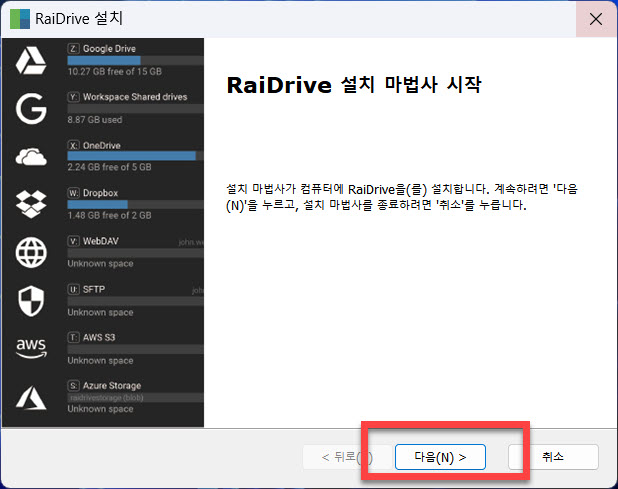Click the Azure Storage logo icon

pyautogui.click(x=31, y=397)
